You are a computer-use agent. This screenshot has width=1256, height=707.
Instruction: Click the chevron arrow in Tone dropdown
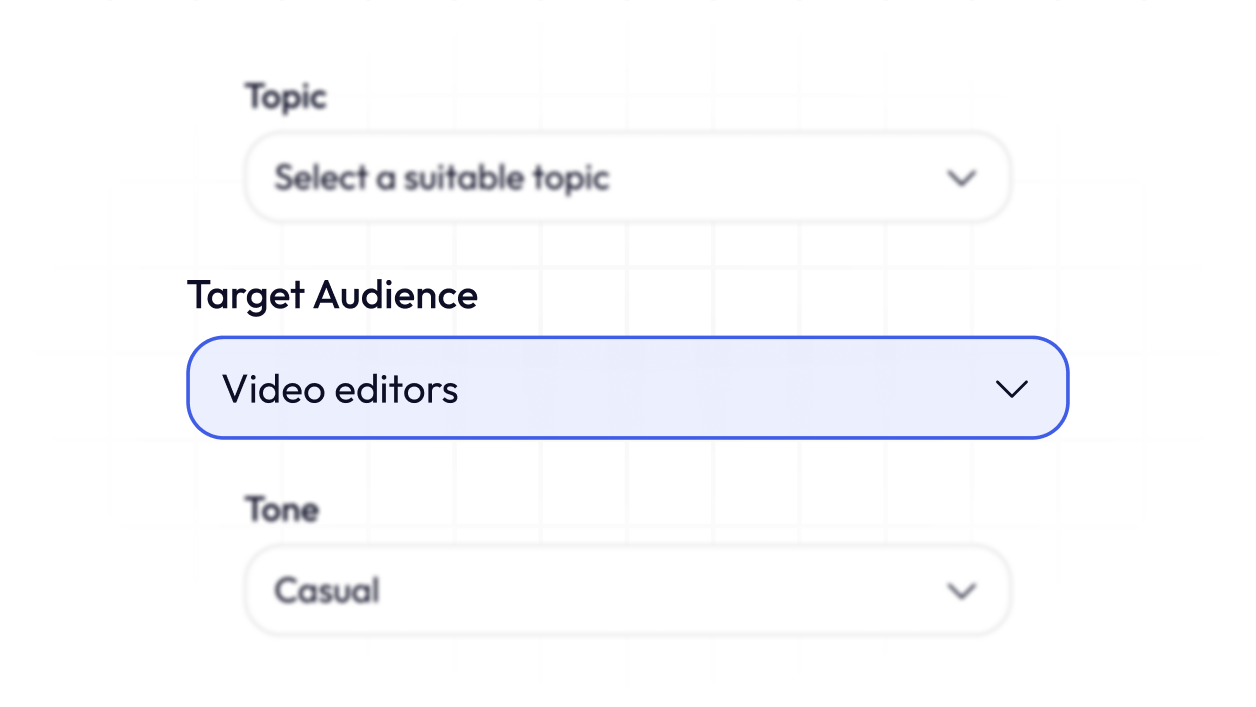(961, 591)
